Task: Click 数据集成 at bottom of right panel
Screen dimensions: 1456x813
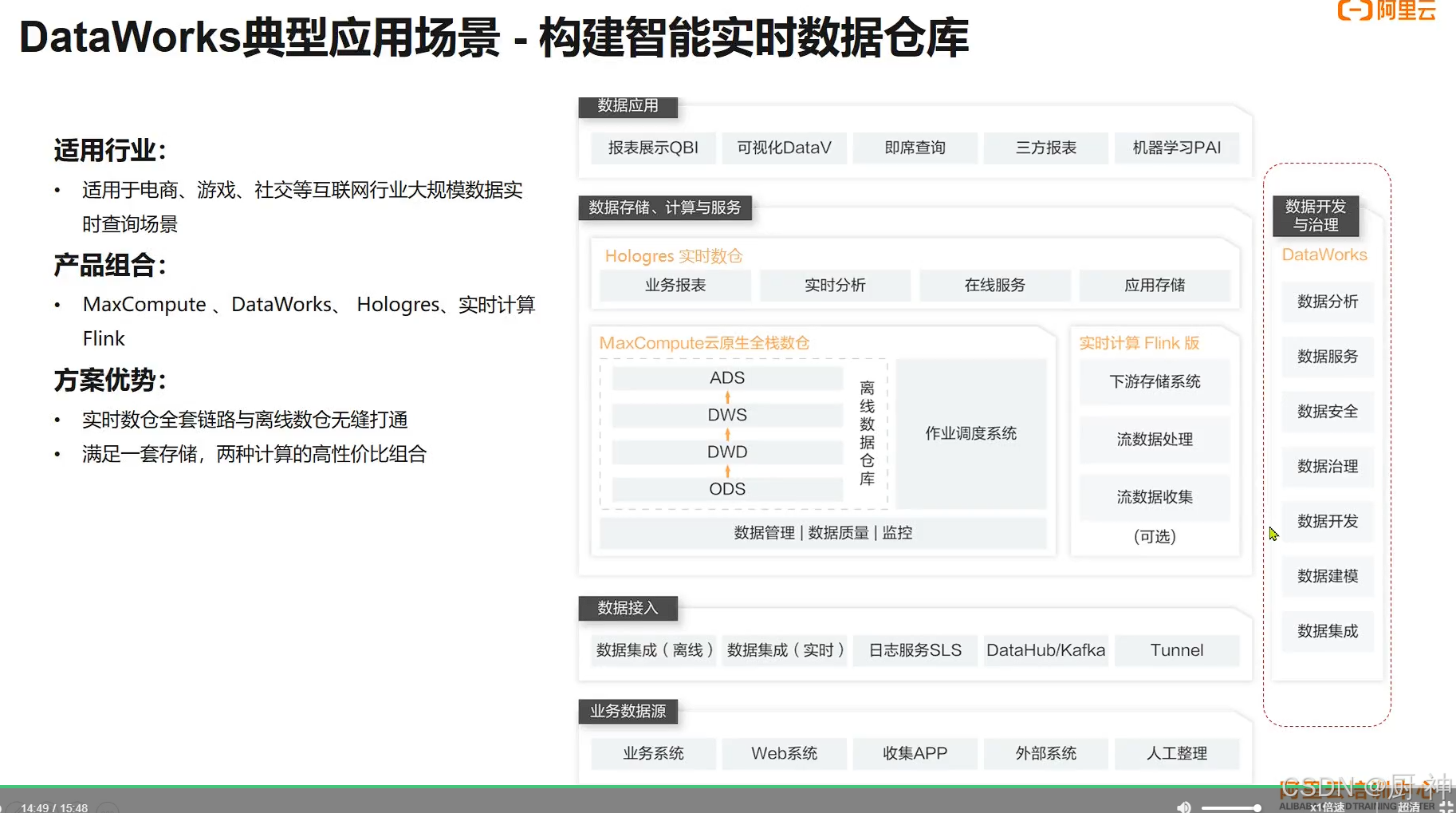Action: pyautogui.click(x=1327, y=631)
